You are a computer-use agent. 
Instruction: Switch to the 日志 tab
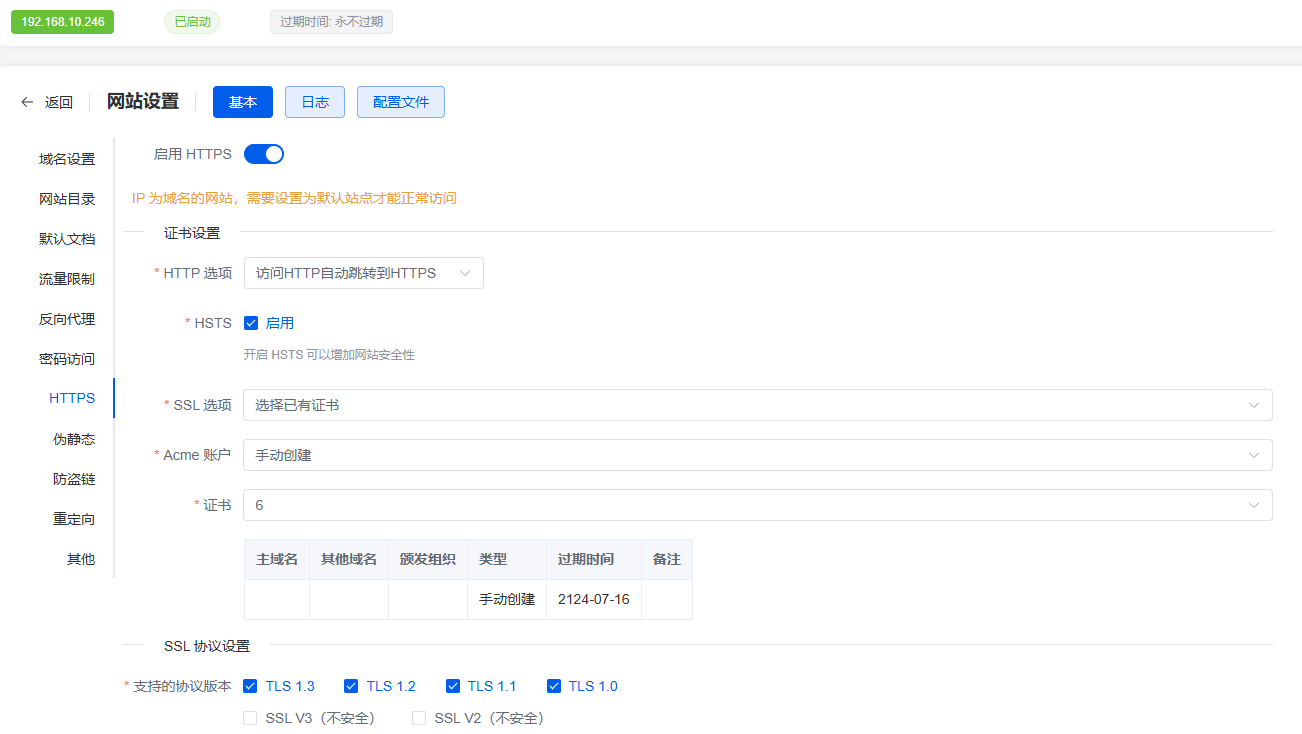[x=315, y=102]
